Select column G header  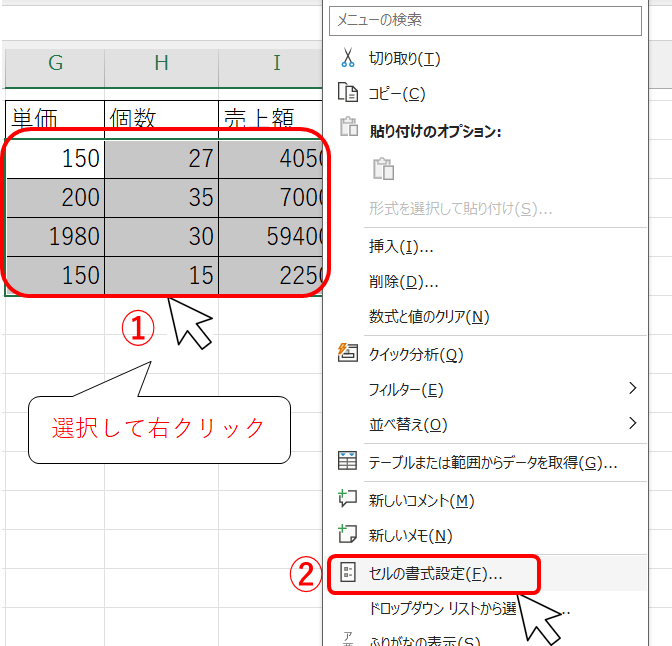pyautogui.click(x=55, y=65)
